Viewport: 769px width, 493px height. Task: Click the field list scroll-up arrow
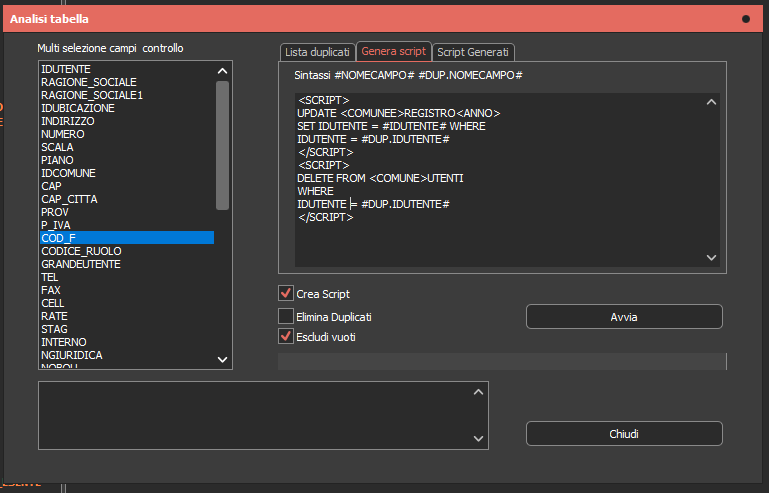(x=222, y=71)
